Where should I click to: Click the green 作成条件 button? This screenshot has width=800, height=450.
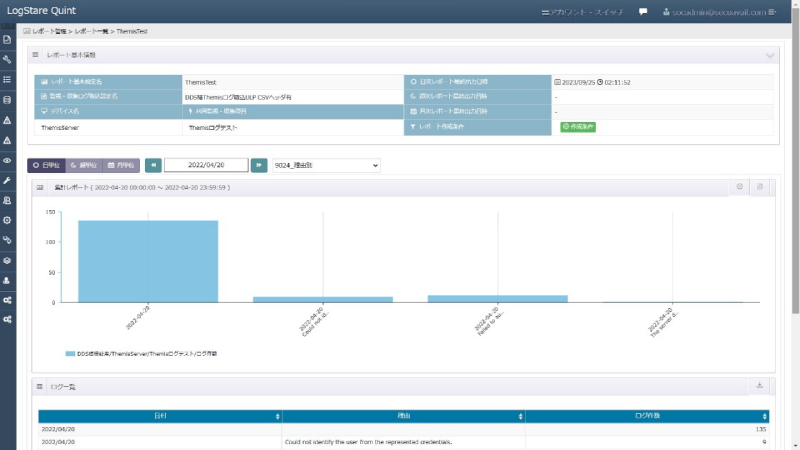[x=578, y=127]
